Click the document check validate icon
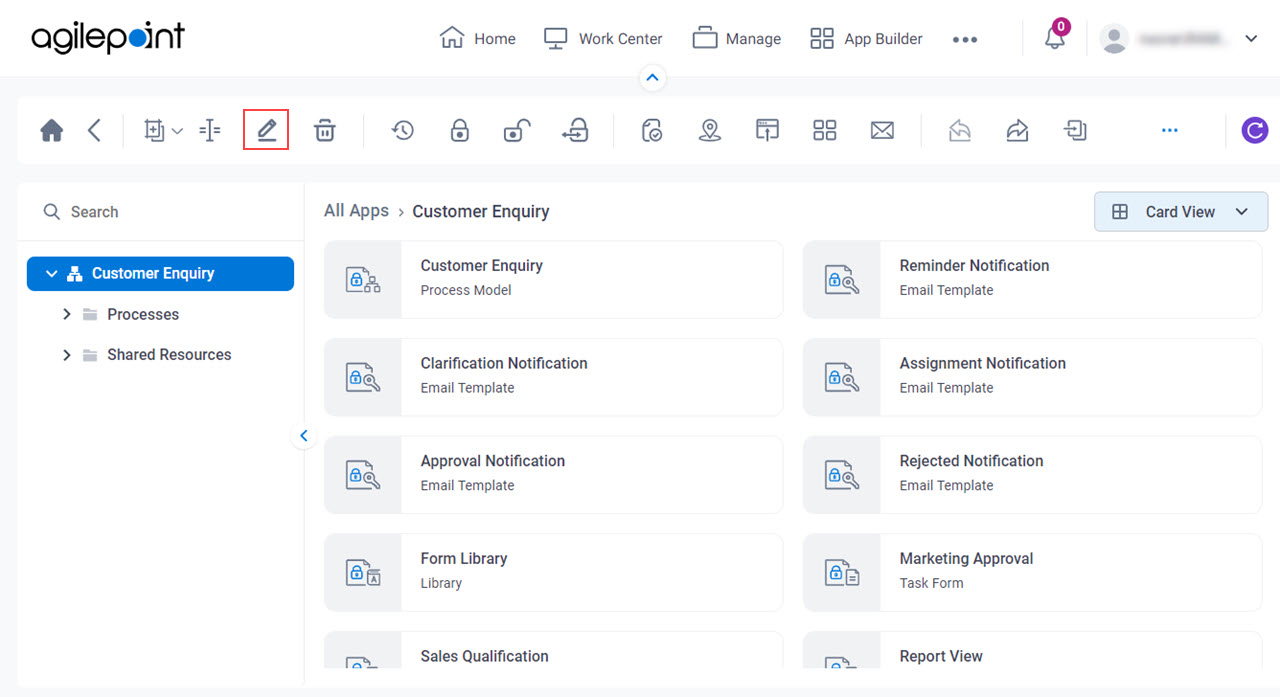The height and width of the screenshot is (697, 1280). [652, 130]
